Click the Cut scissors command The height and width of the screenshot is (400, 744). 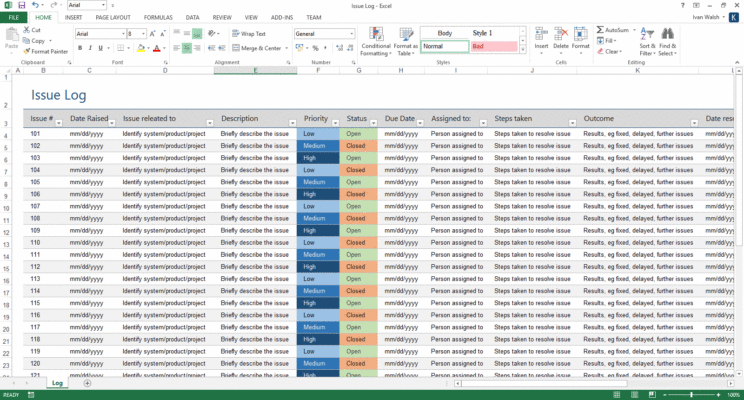[x=32, y=30]
